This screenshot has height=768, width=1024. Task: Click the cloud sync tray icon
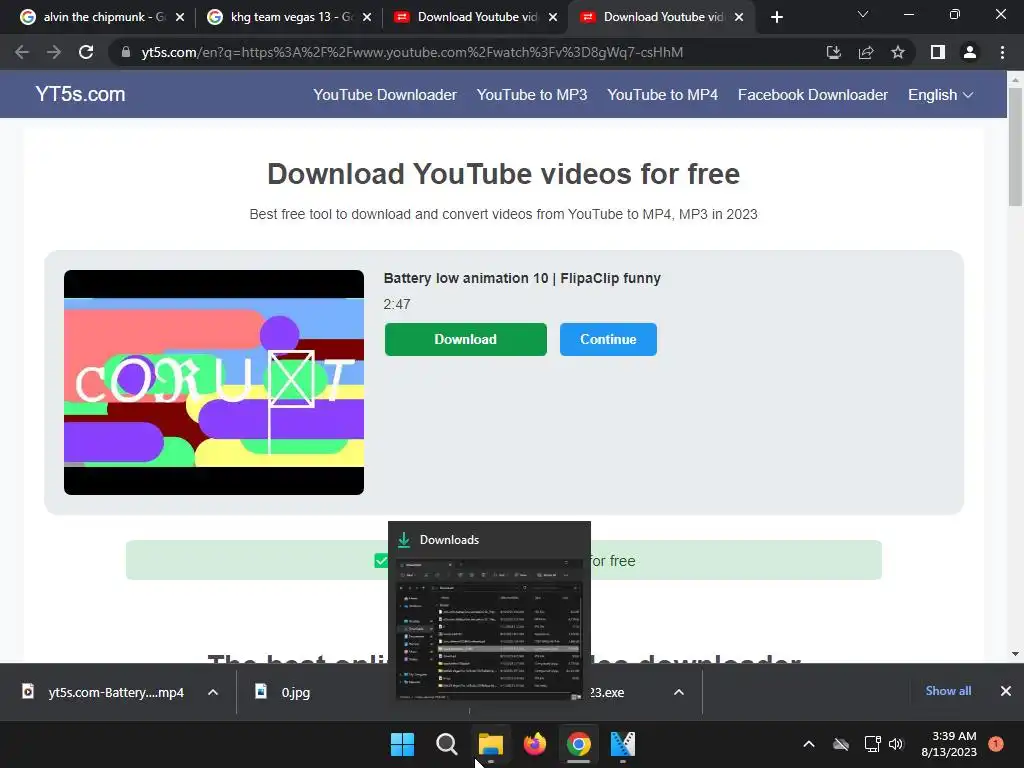click(x=841, y=744)
